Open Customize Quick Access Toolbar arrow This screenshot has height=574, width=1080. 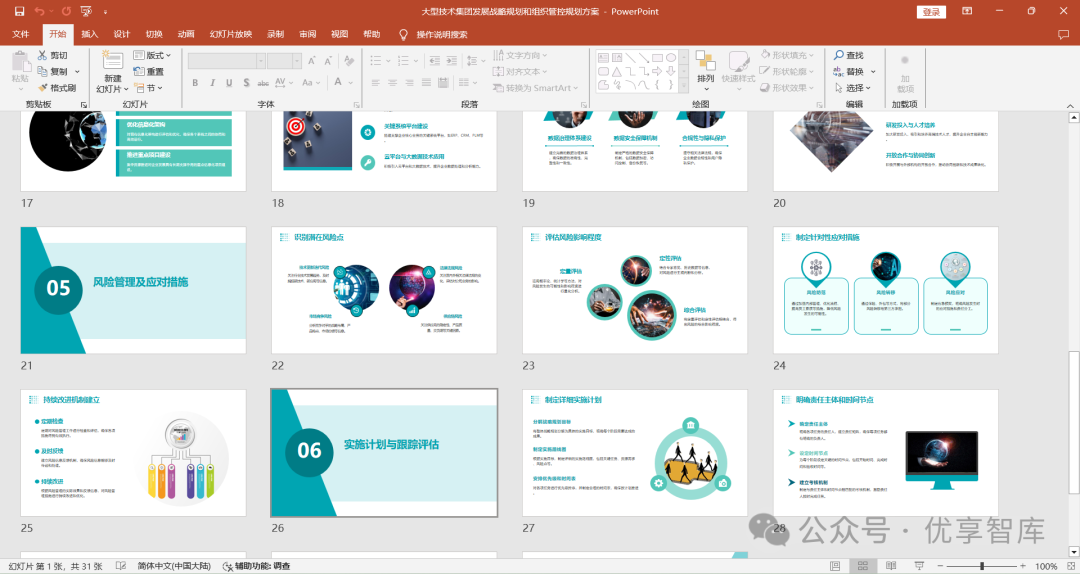click(x=105, y=12)
